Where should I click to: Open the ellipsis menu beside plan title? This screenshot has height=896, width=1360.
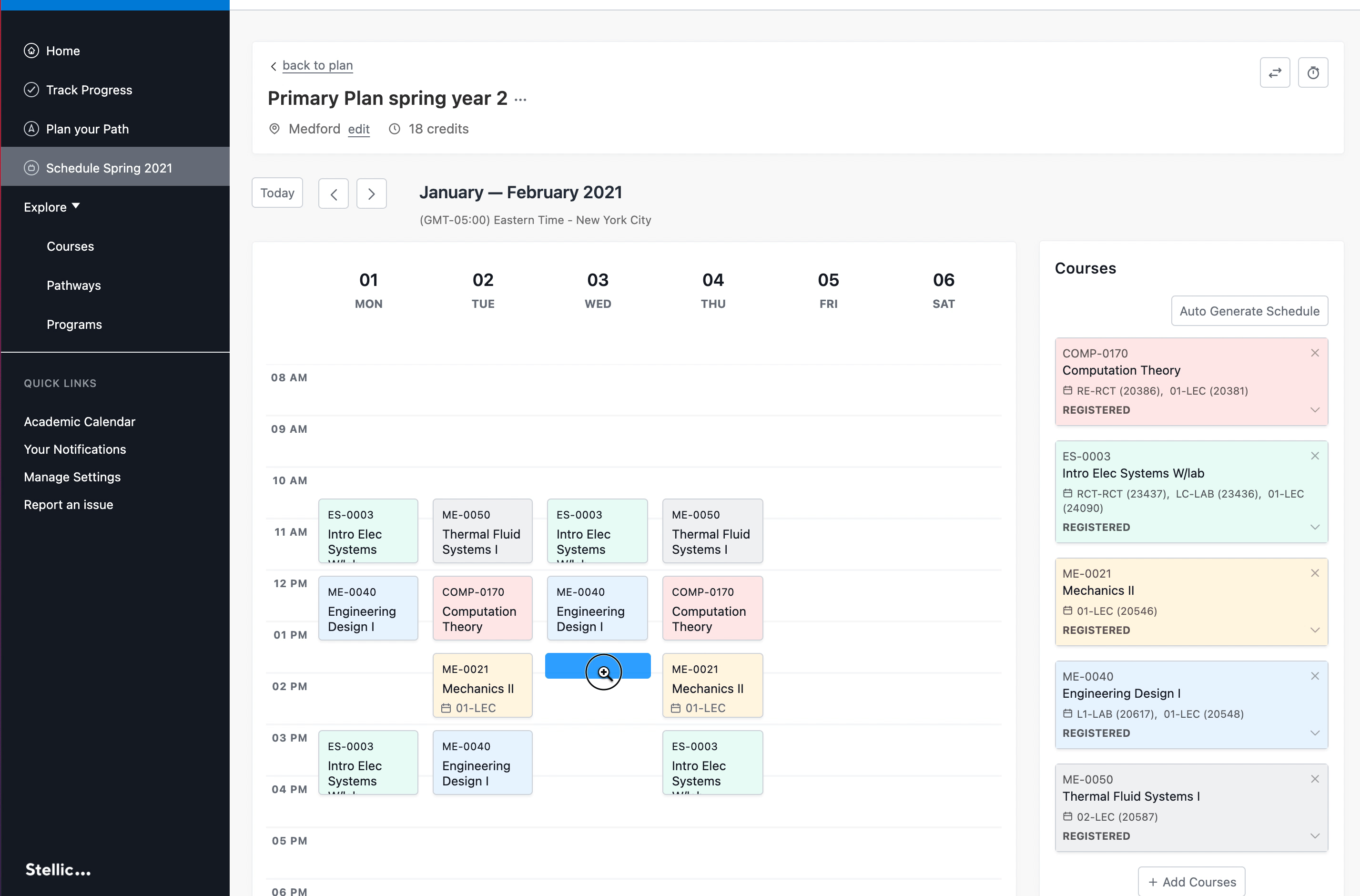[520, 100]
